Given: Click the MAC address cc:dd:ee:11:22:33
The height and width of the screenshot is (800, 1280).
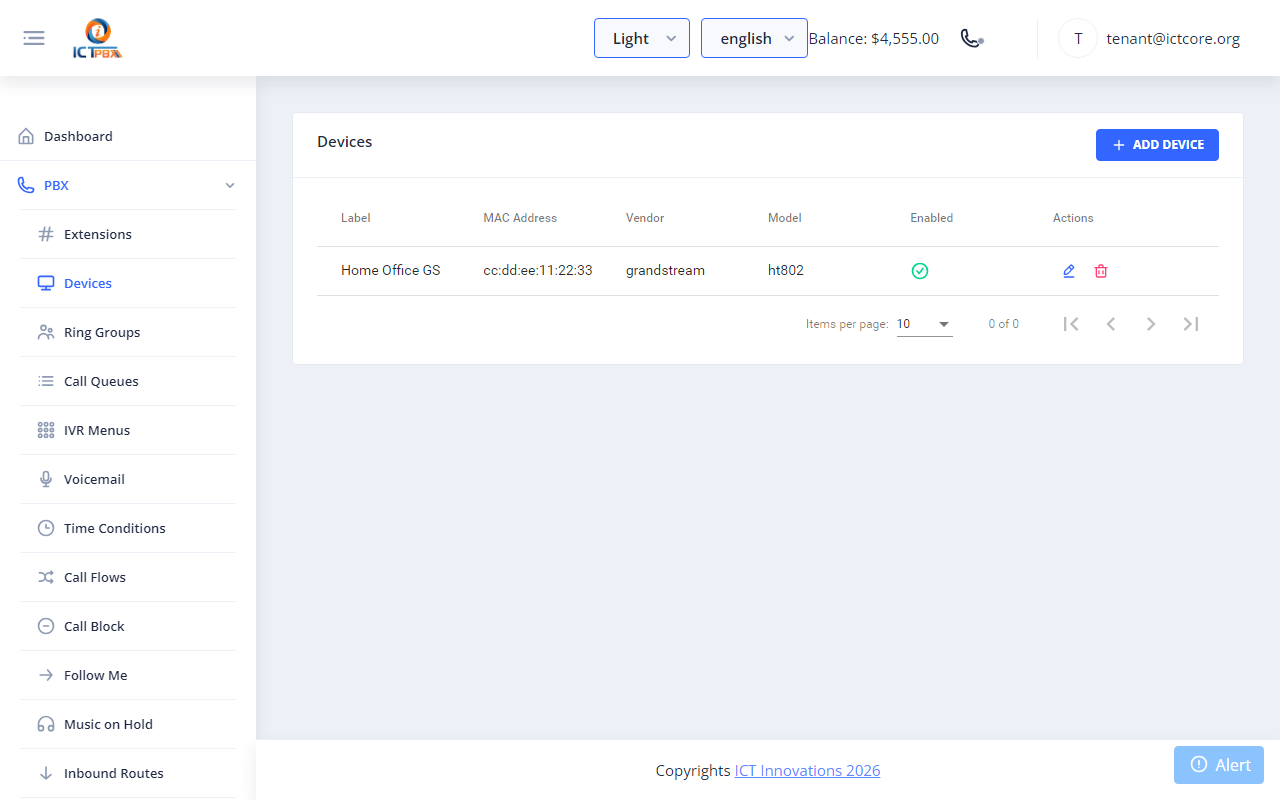Looking at the screenshot, I should coord(538,271).
